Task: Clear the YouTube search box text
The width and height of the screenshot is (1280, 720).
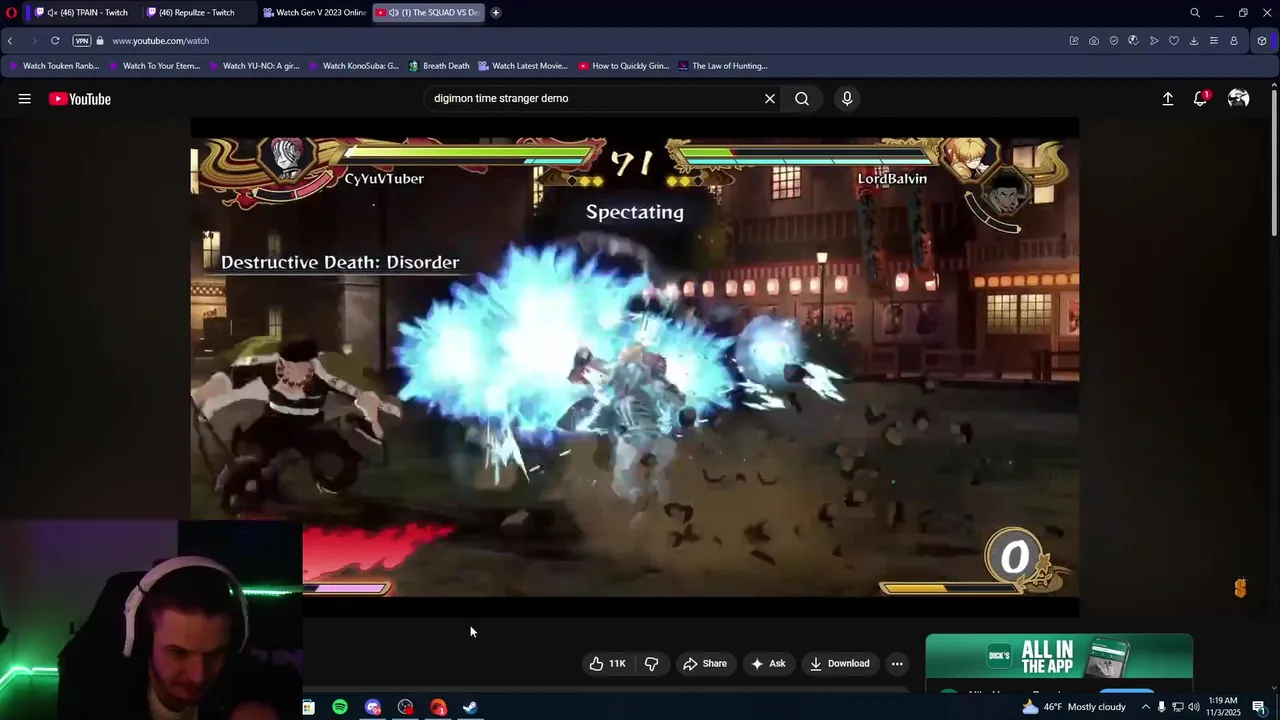Action: (770, 99)
